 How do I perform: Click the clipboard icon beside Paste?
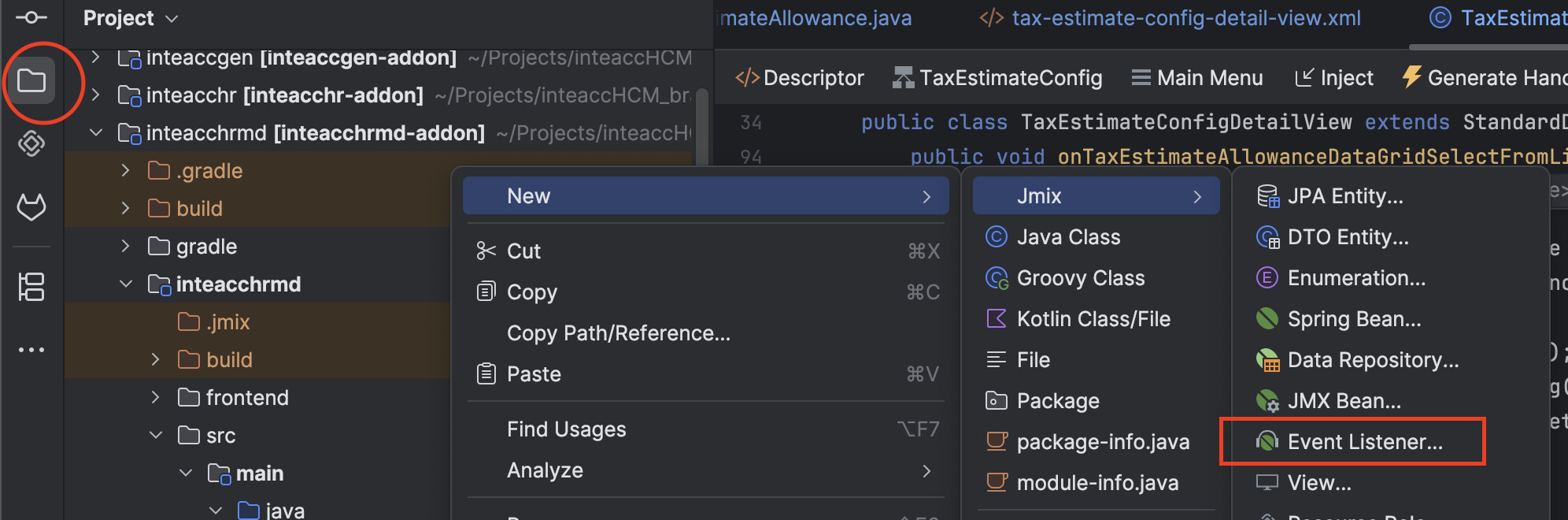pyautogui.click(x=486, y=373)
